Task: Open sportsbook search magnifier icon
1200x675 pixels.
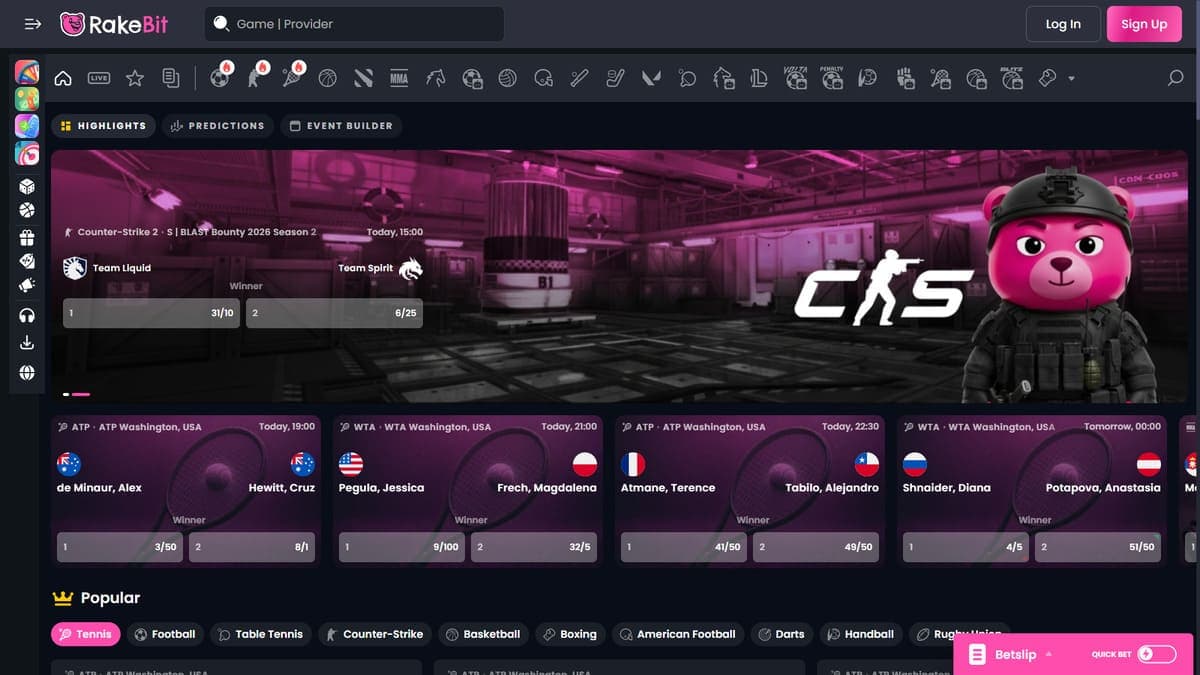Action: point(1176,78)
